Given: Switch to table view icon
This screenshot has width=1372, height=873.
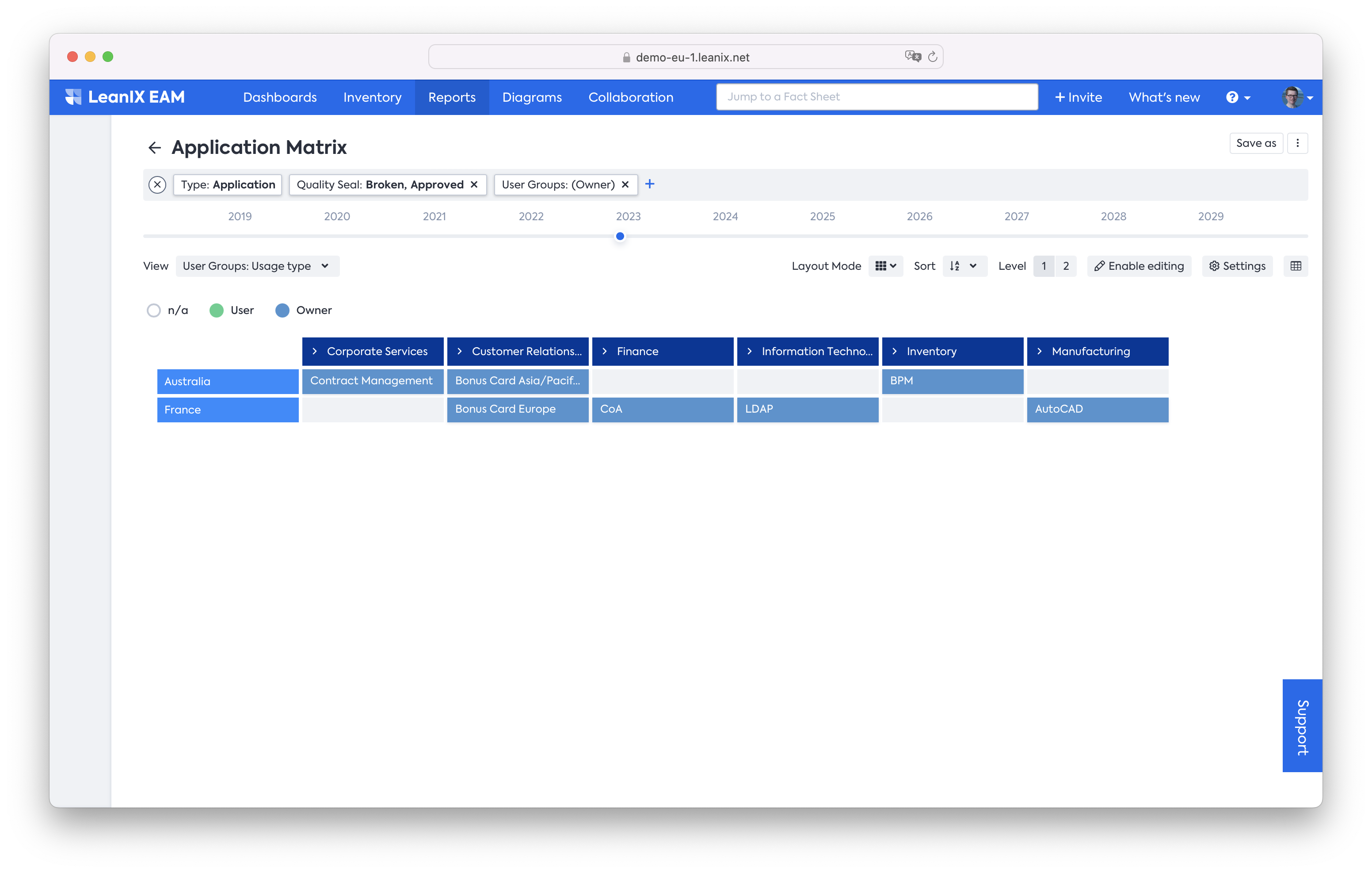Looking at the screenshot, I should [x=1295, y=266].
